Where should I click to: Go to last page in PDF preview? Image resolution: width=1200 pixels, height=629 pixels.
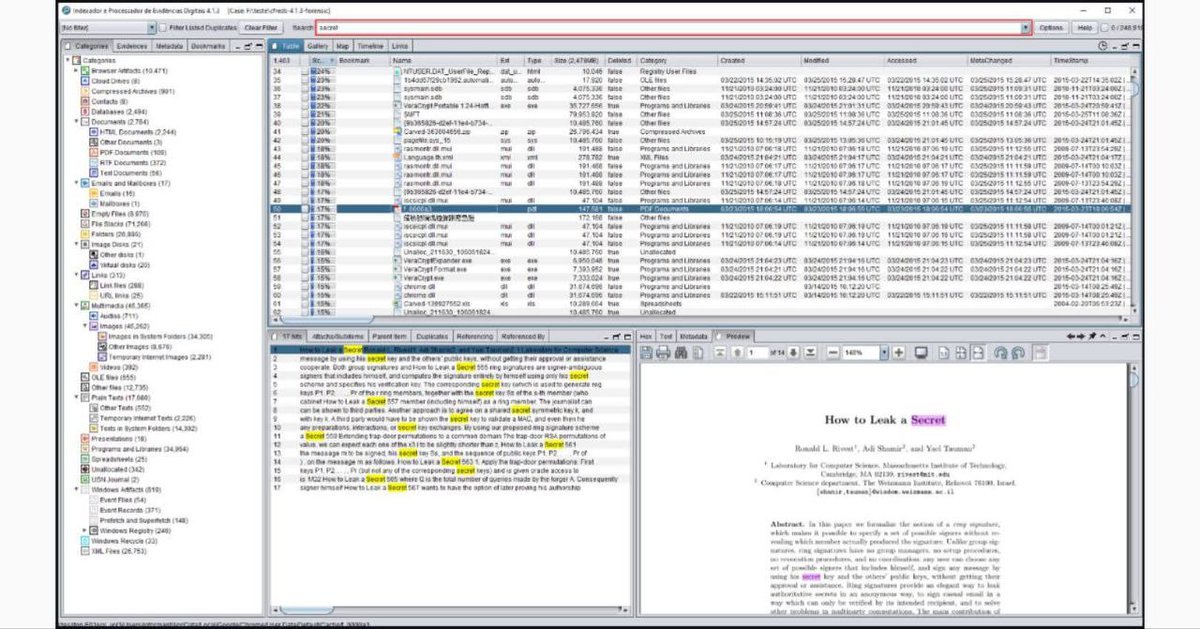pos(811,353)
